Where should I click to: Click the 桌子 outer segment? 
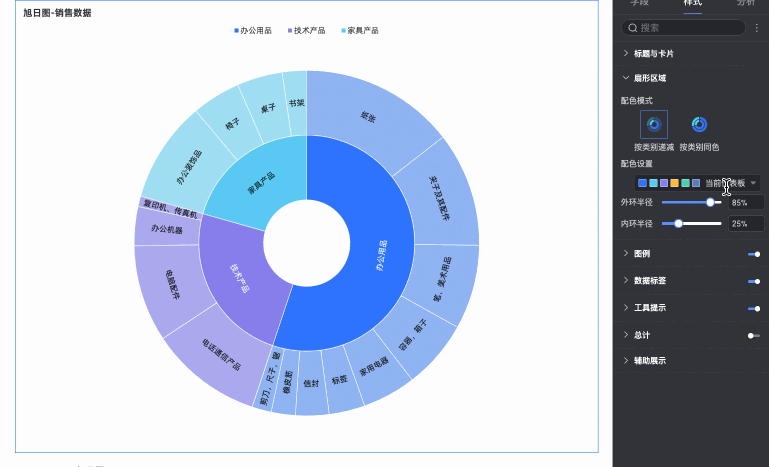[268, 109]
